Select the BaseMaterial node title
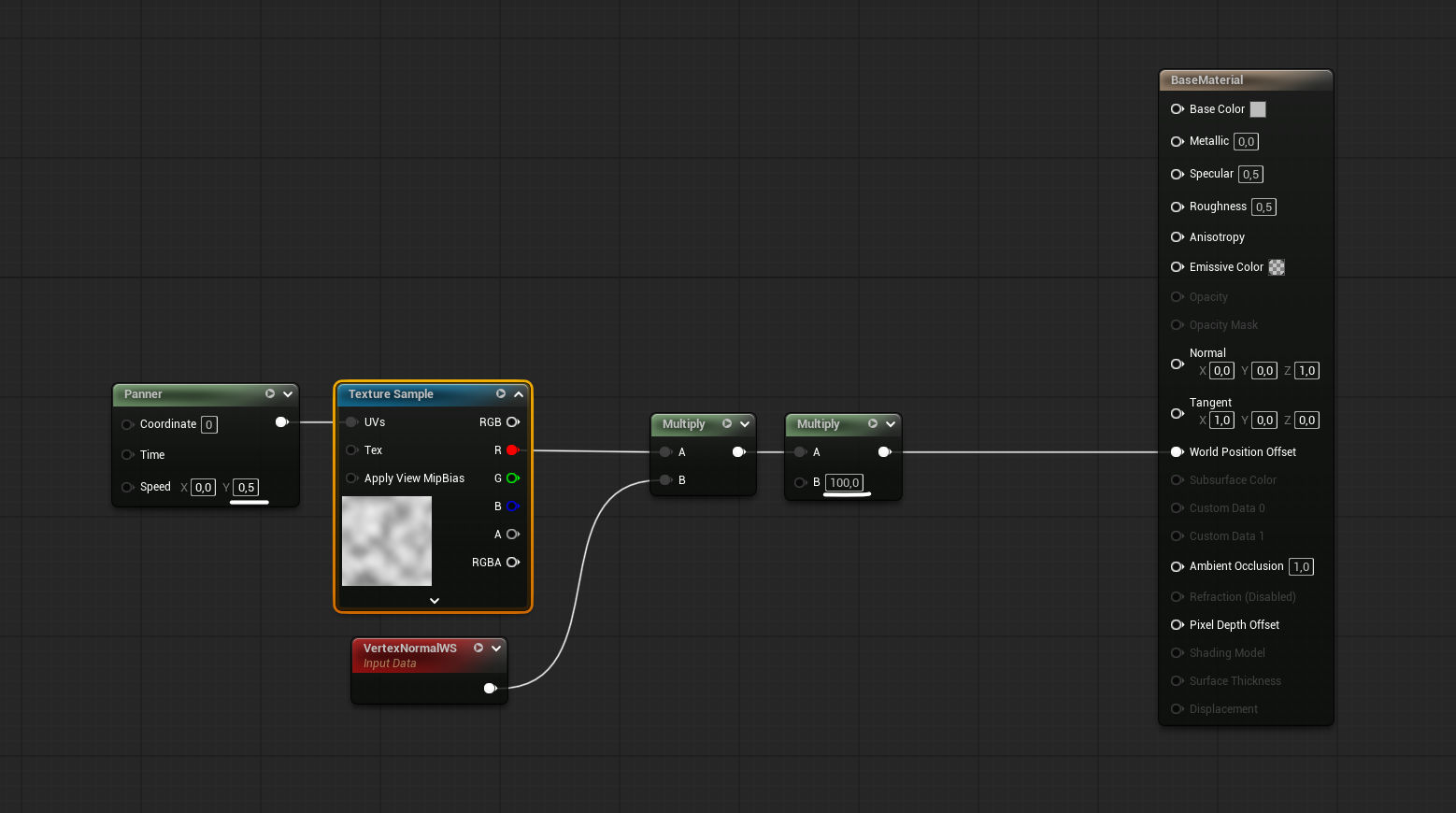The image size is (1456, 813). [x=1206, y=80]
